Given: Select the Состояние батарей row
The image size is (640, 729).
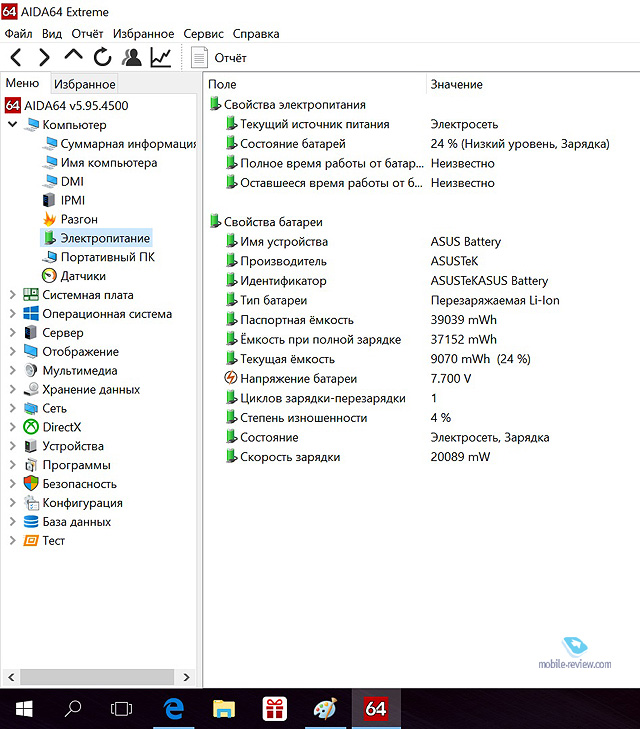Looking at the screenshot, I should point(418,144).
